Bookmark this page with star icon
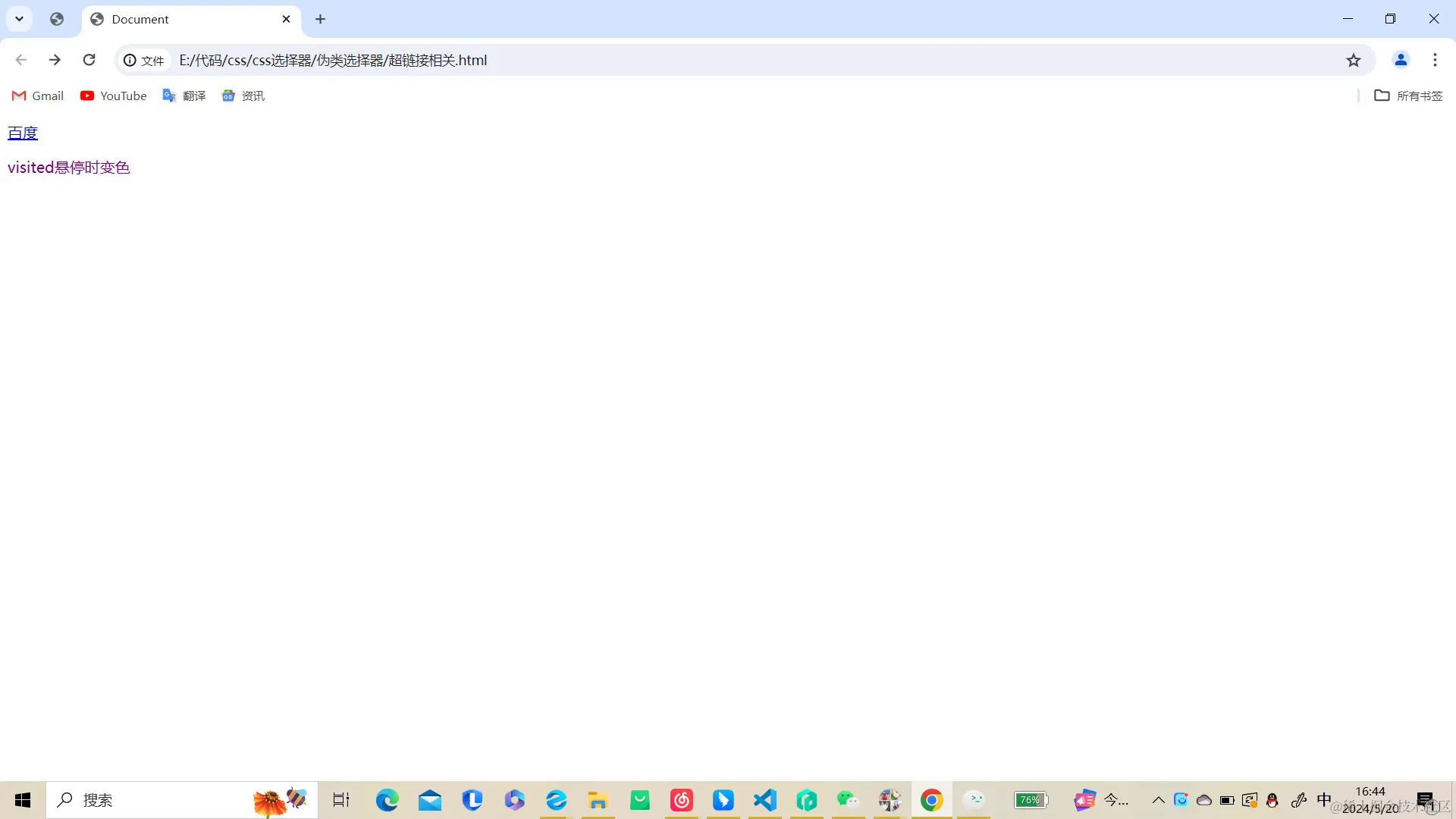The image size is (1456, 819). click(1354, 60)
